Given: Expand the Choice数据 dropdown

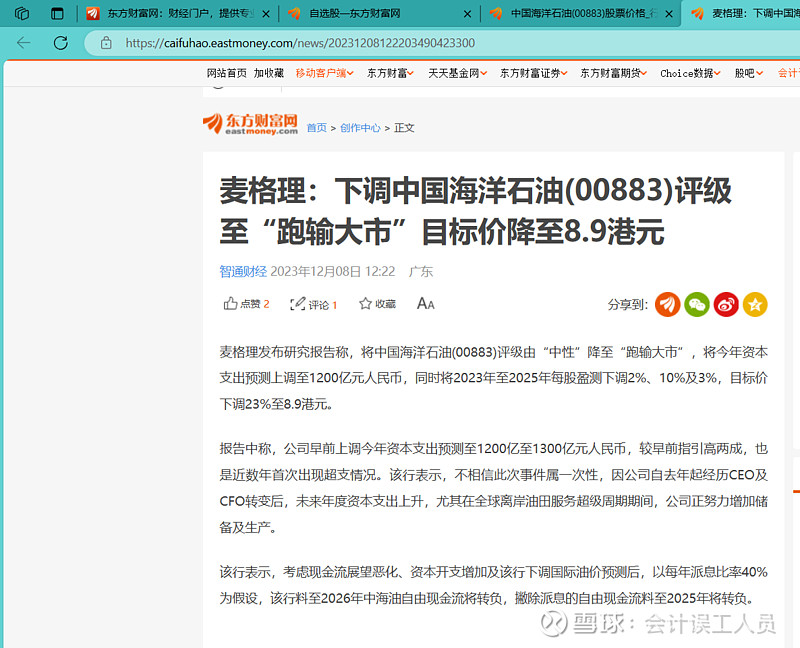Looking at the screenshot, I should point(690,73).
